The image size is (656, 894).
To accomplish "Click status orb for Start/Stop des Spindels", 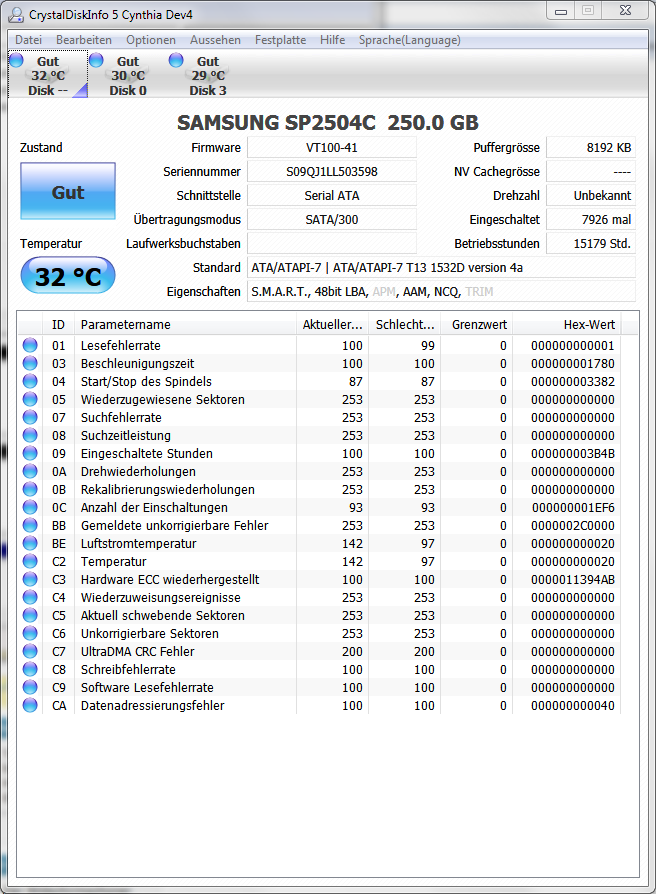I will pos(30,381).
